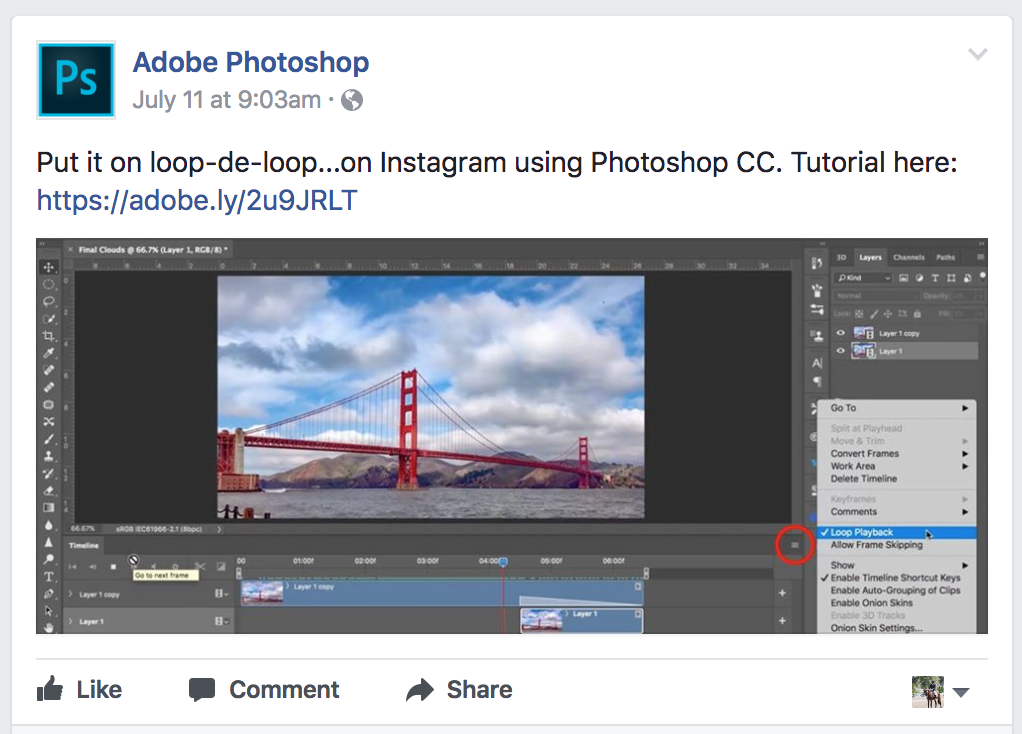The height and width of the screenshot is (734, 1022).
Task: Select the Blur droplet tool
Action: tap(48, 525)
